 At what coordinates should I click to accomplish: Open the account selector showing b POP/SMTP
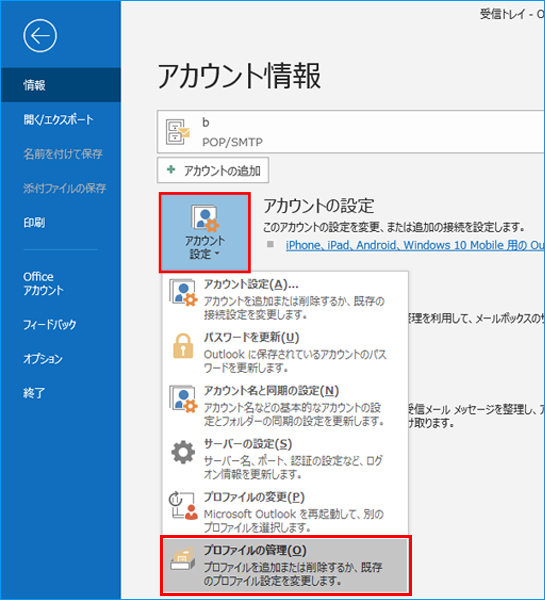[x=351, y=132]
